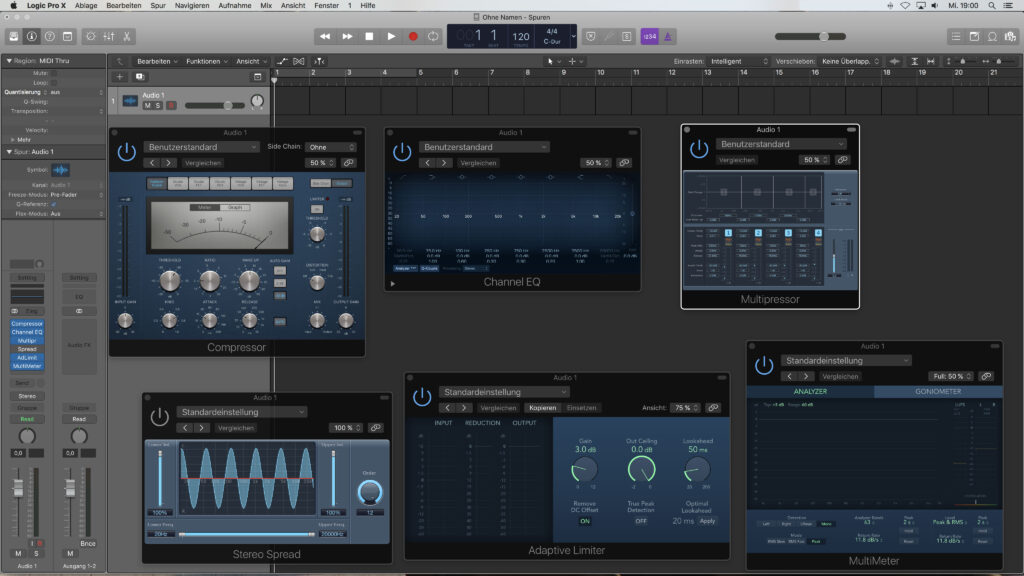Click the Adaptive Limiter Gain knob
This screenshot has width=1024, height=576.
(583, 470)
